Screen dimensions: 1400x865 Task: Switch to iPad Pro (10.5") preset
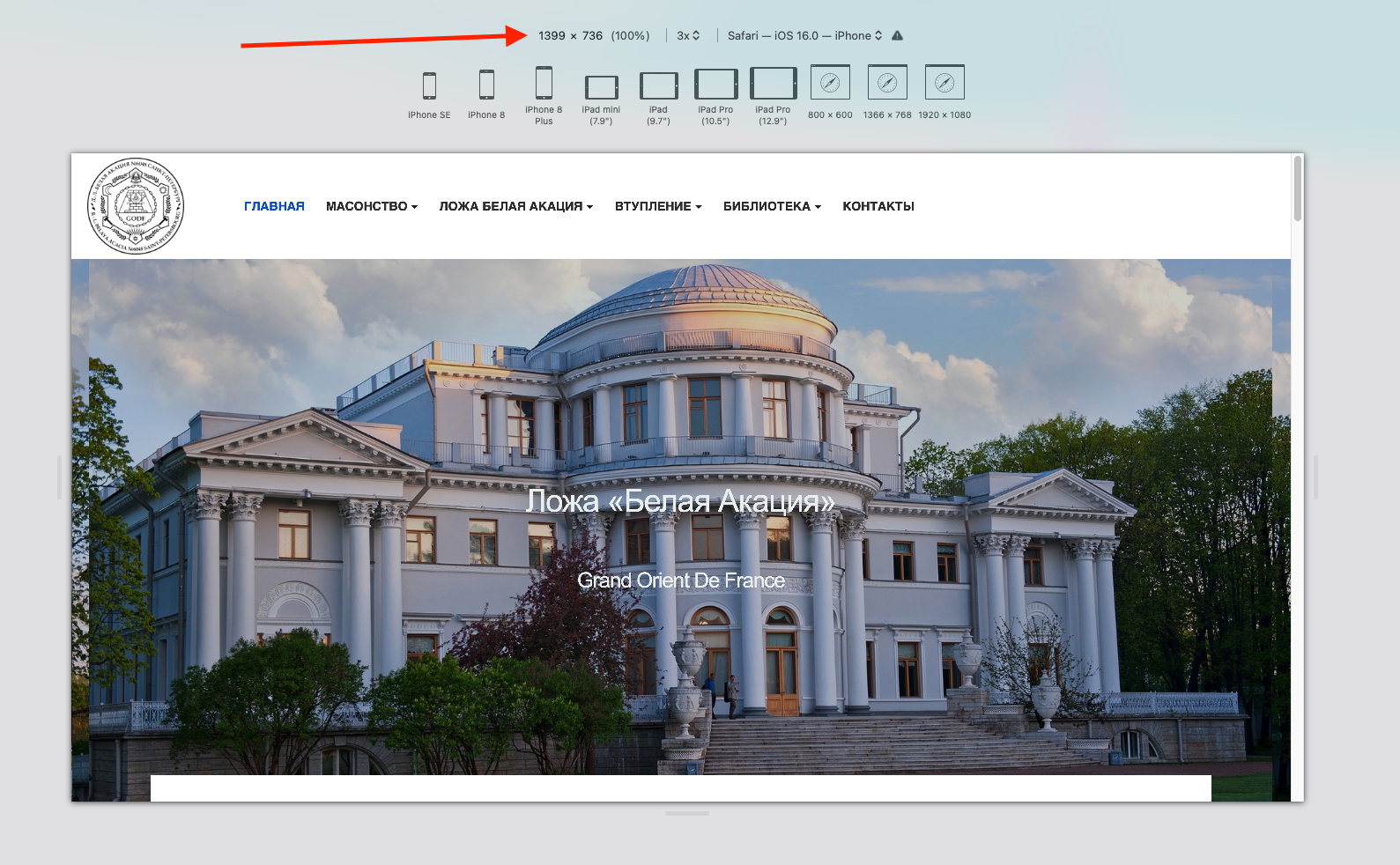click(715, 96)
